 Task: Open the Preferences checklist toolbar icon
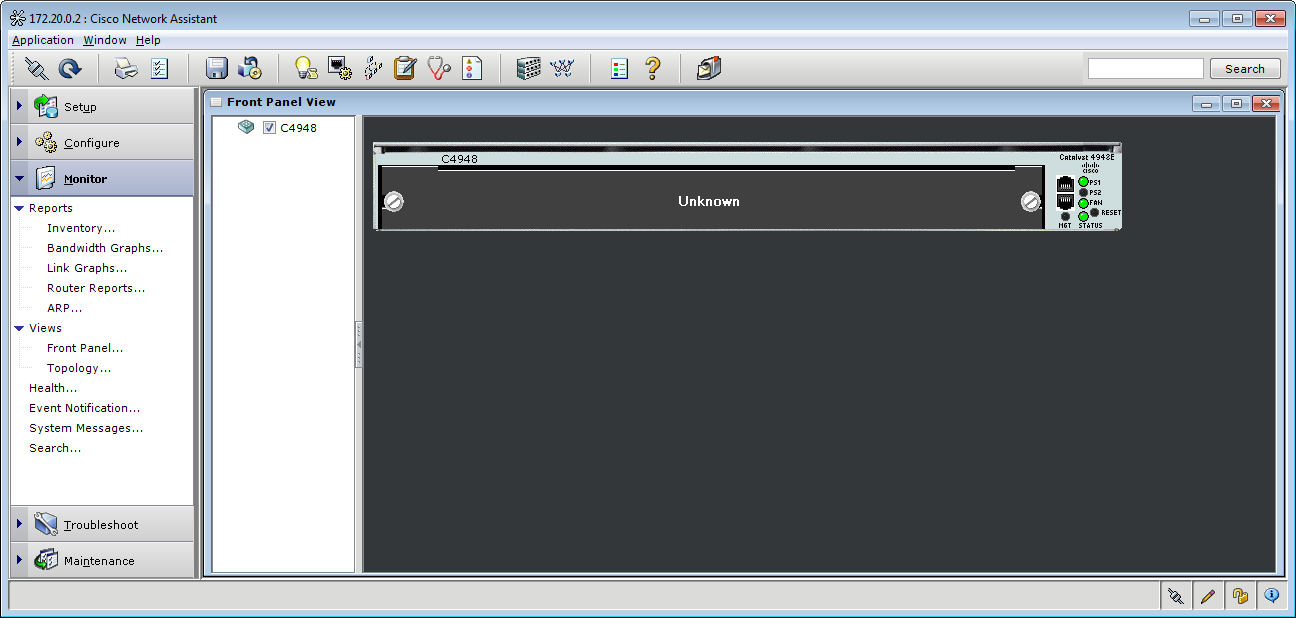tap(160, 68)
